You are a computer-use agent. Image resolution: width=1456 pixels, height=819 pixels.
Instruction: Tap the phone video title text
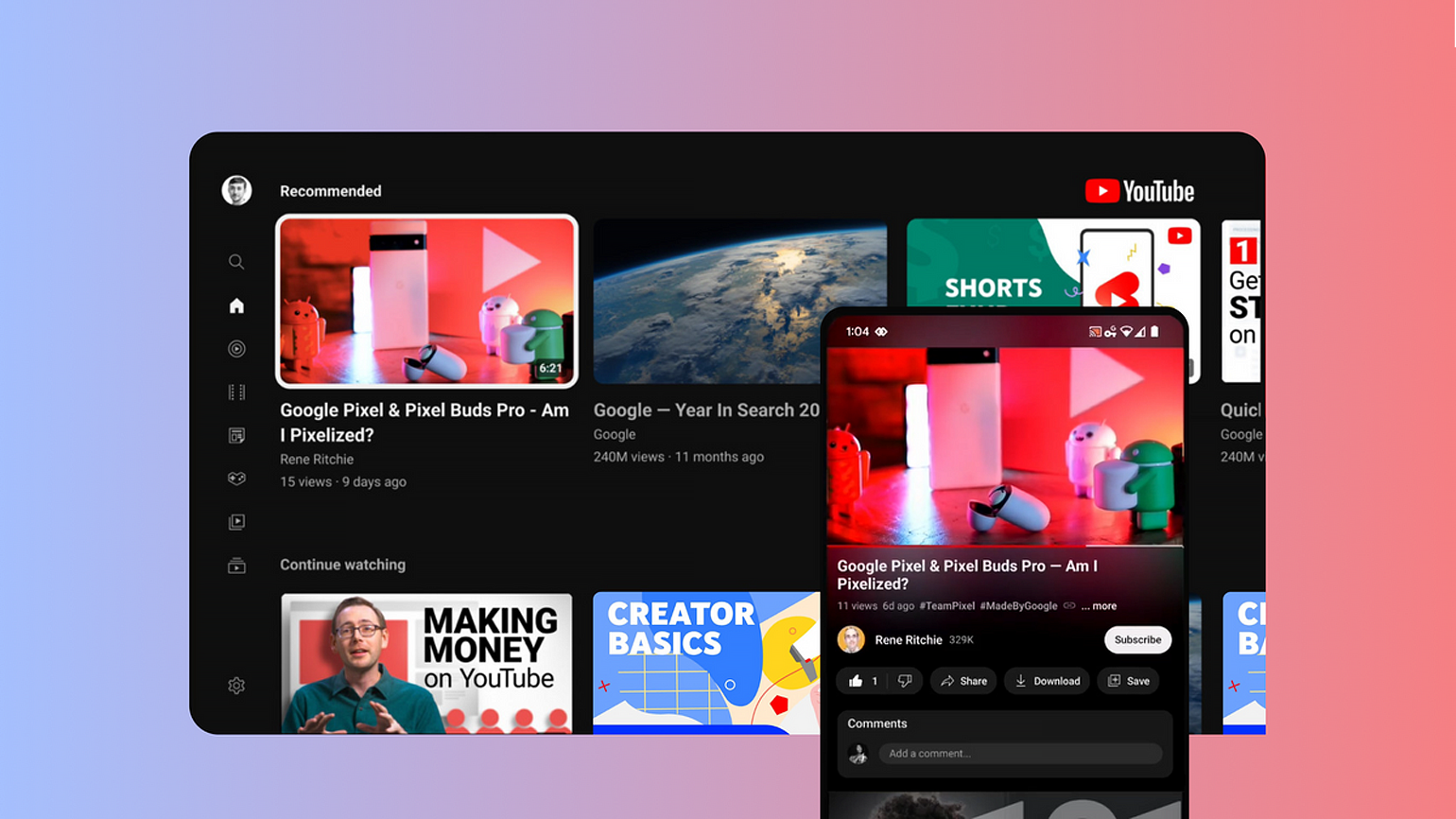pos(967,575)
